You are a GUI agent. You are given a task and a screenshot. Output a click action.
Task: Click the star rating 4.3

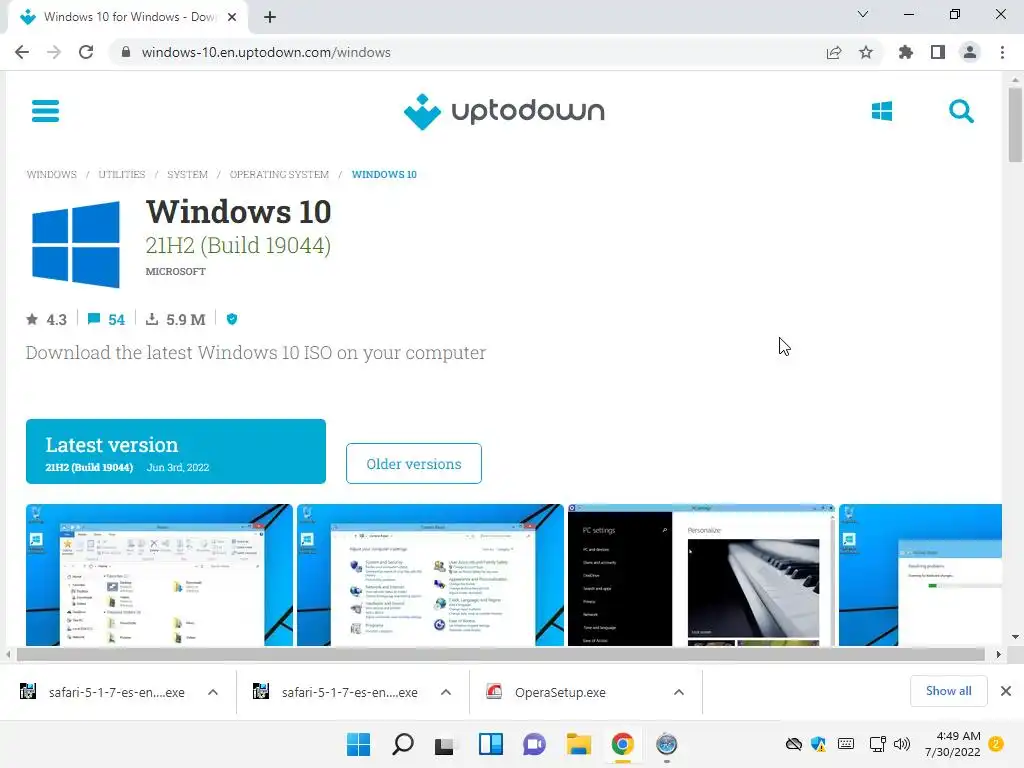coord(46,319)
